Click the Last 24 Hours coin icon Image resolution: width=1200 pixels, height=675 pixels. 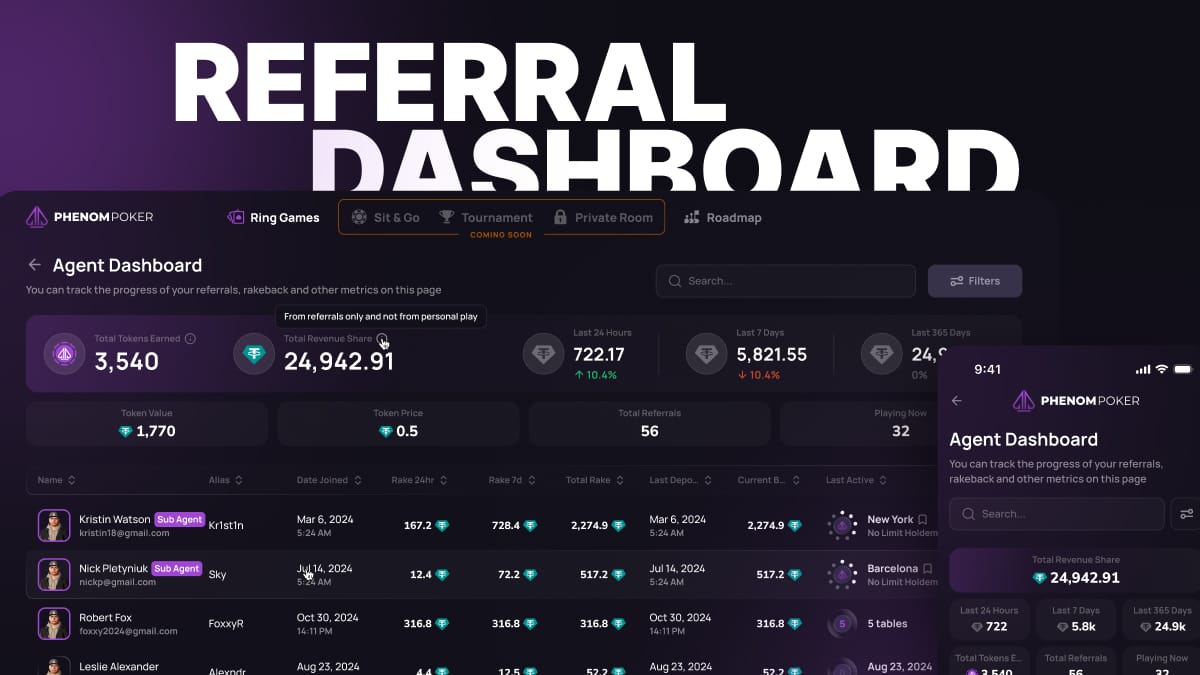click(543, 354)
